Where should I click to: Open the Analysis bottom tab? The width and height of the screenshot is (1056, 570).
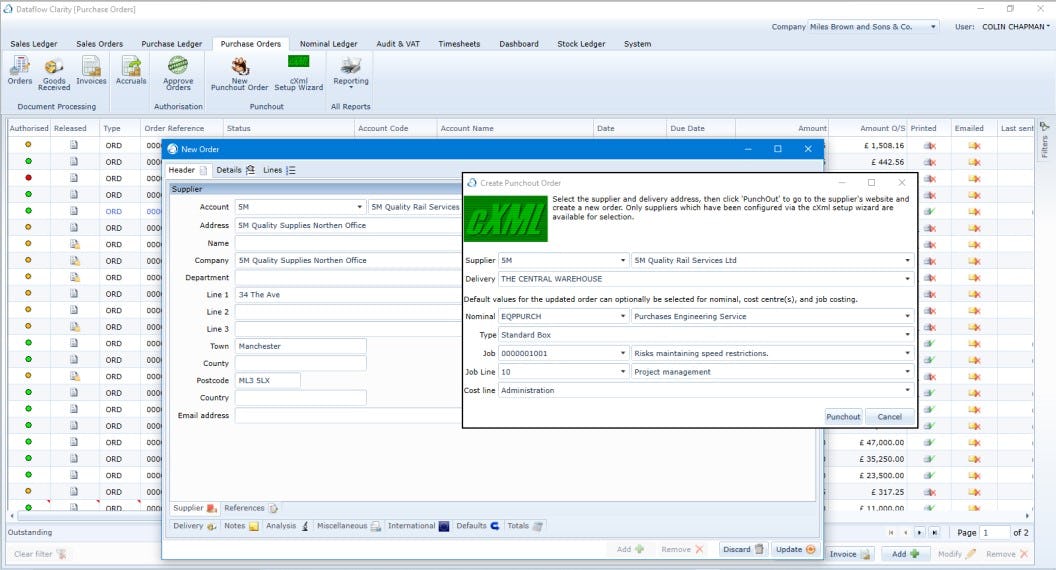[x=287, y=526]
